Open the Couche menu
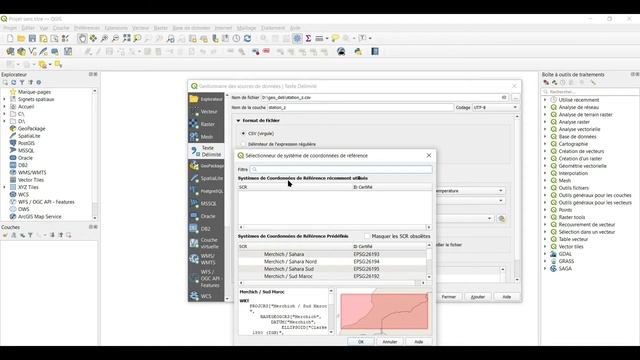The width and height of the screenshot is (640, 360). point(61,28)
